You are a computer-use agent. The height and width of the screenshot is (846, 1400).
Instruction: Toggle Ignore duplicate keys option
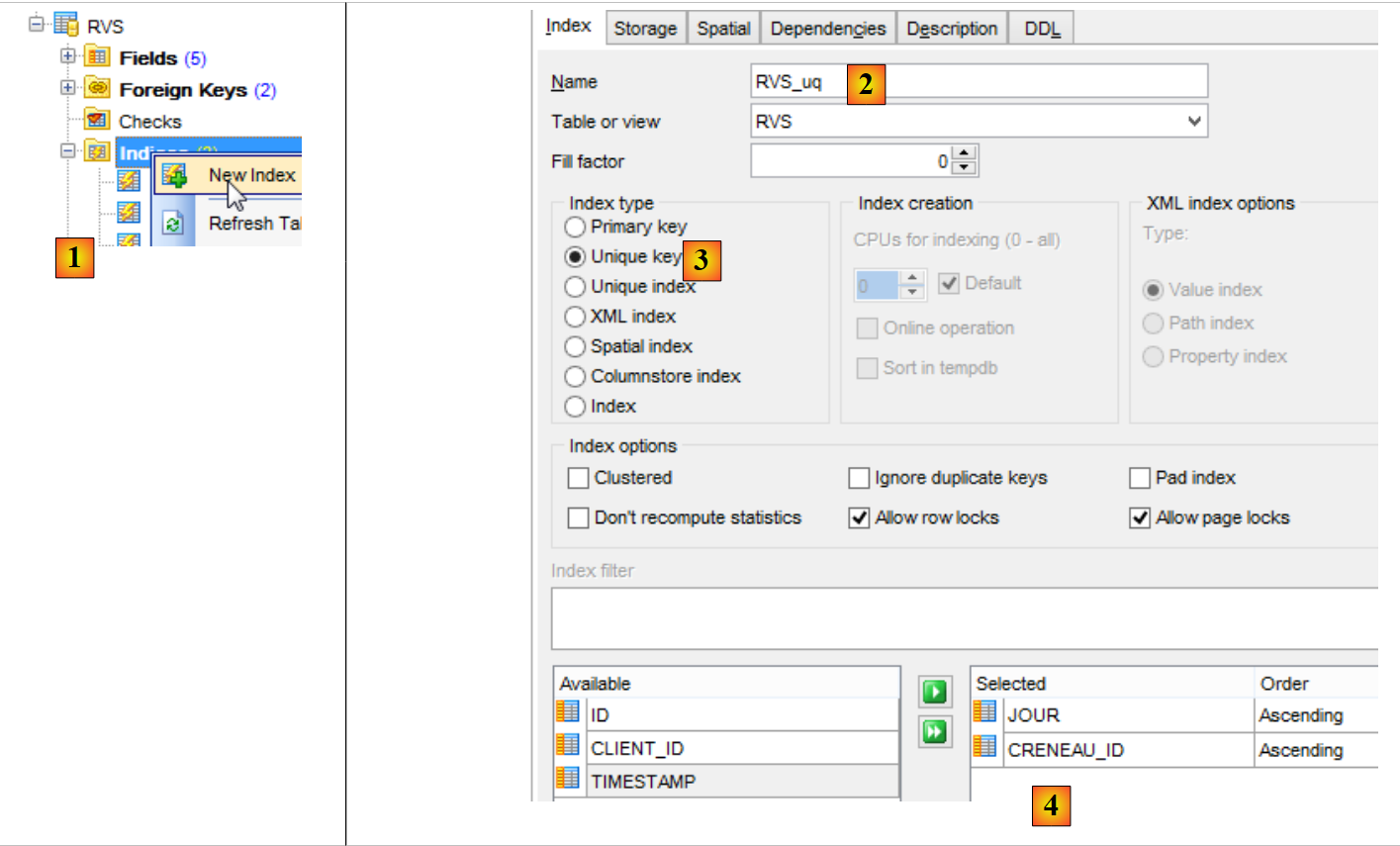[859, 478]
